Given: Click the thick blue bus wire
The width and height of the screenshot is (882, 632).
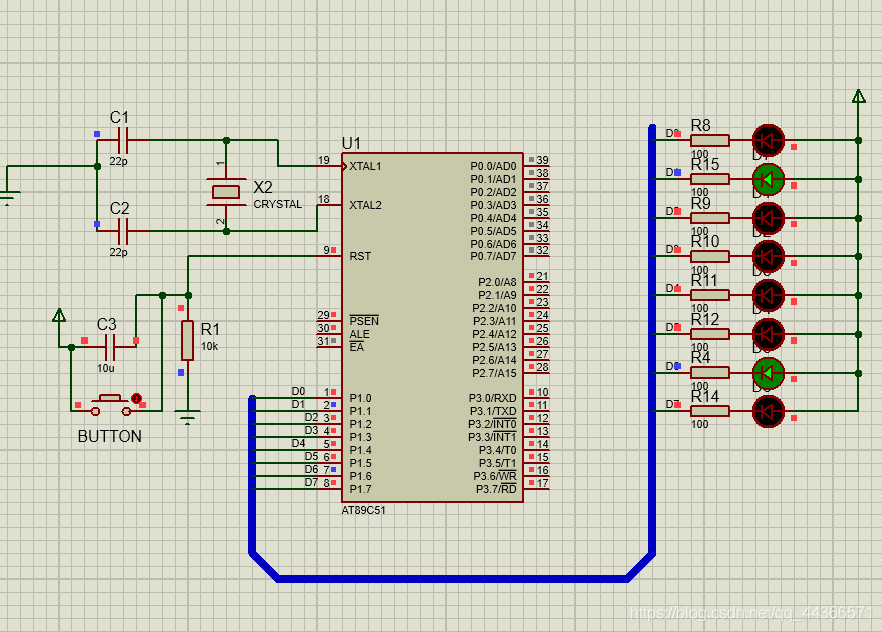Looking at the screenshot, I should [x=450, y=578].
